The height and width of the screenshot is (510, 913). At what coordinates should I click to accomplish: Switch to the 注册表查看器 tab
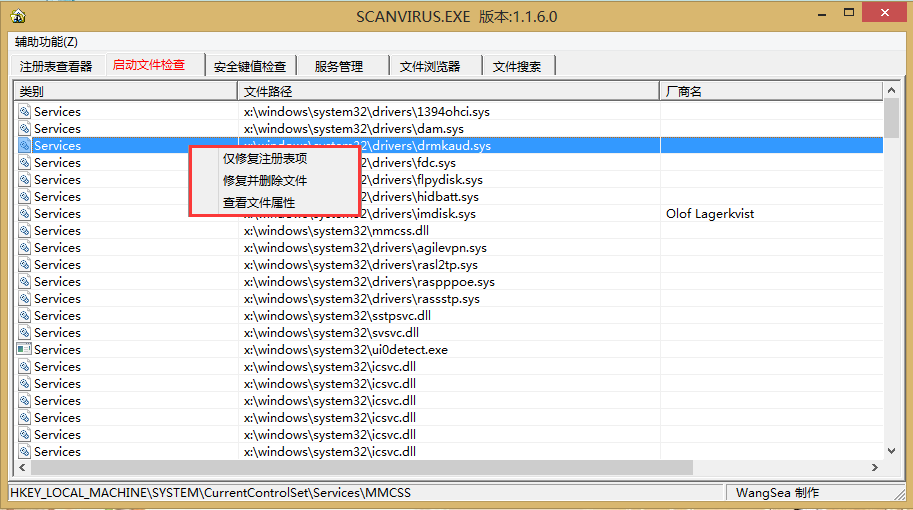coord(56,66)
